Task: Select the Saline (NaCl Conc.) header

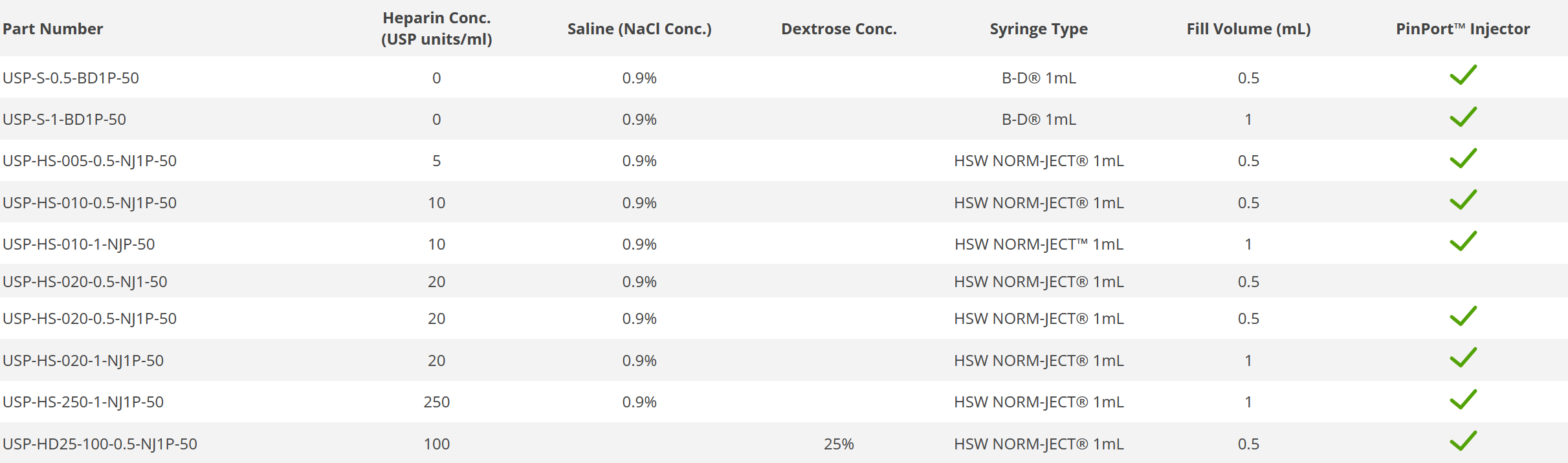Action: pyautogui.click(x=639, y=29)
